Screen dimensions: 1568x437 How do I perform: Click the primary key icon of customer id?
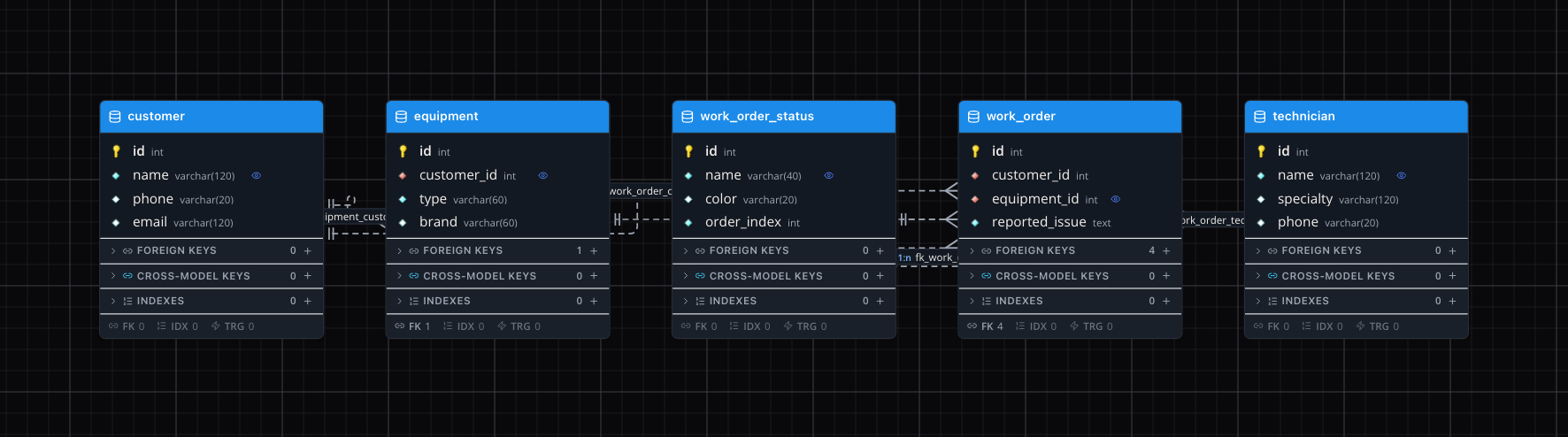pyautogui.click(x=116, y=151)
